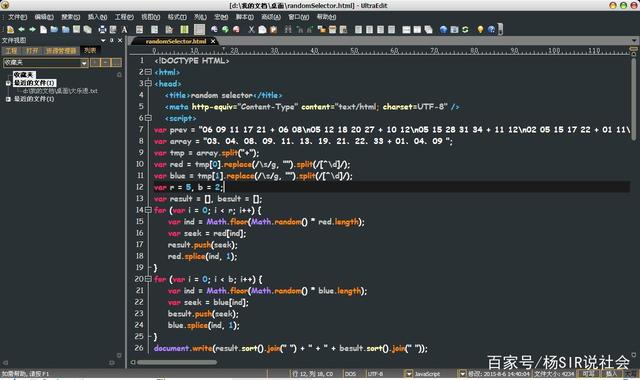
Task: Open the 收藏夹 combo box dropdown
Action: (x=84, y=63)
